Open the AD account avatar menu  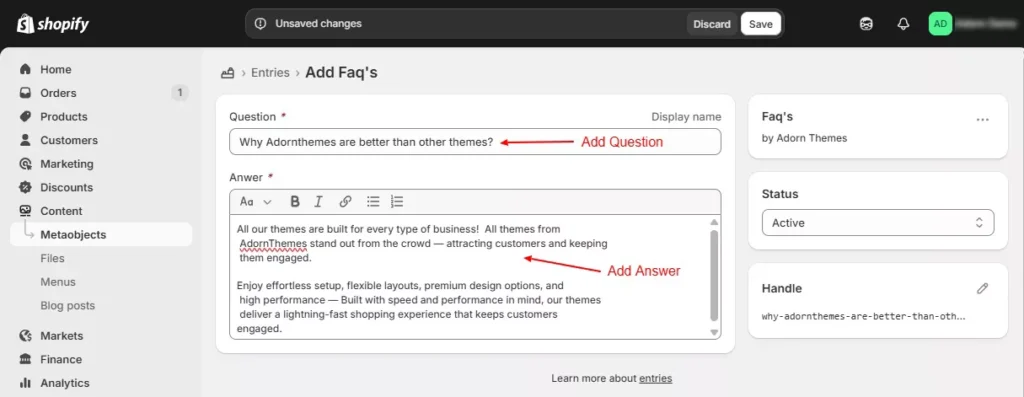[940, 24]
